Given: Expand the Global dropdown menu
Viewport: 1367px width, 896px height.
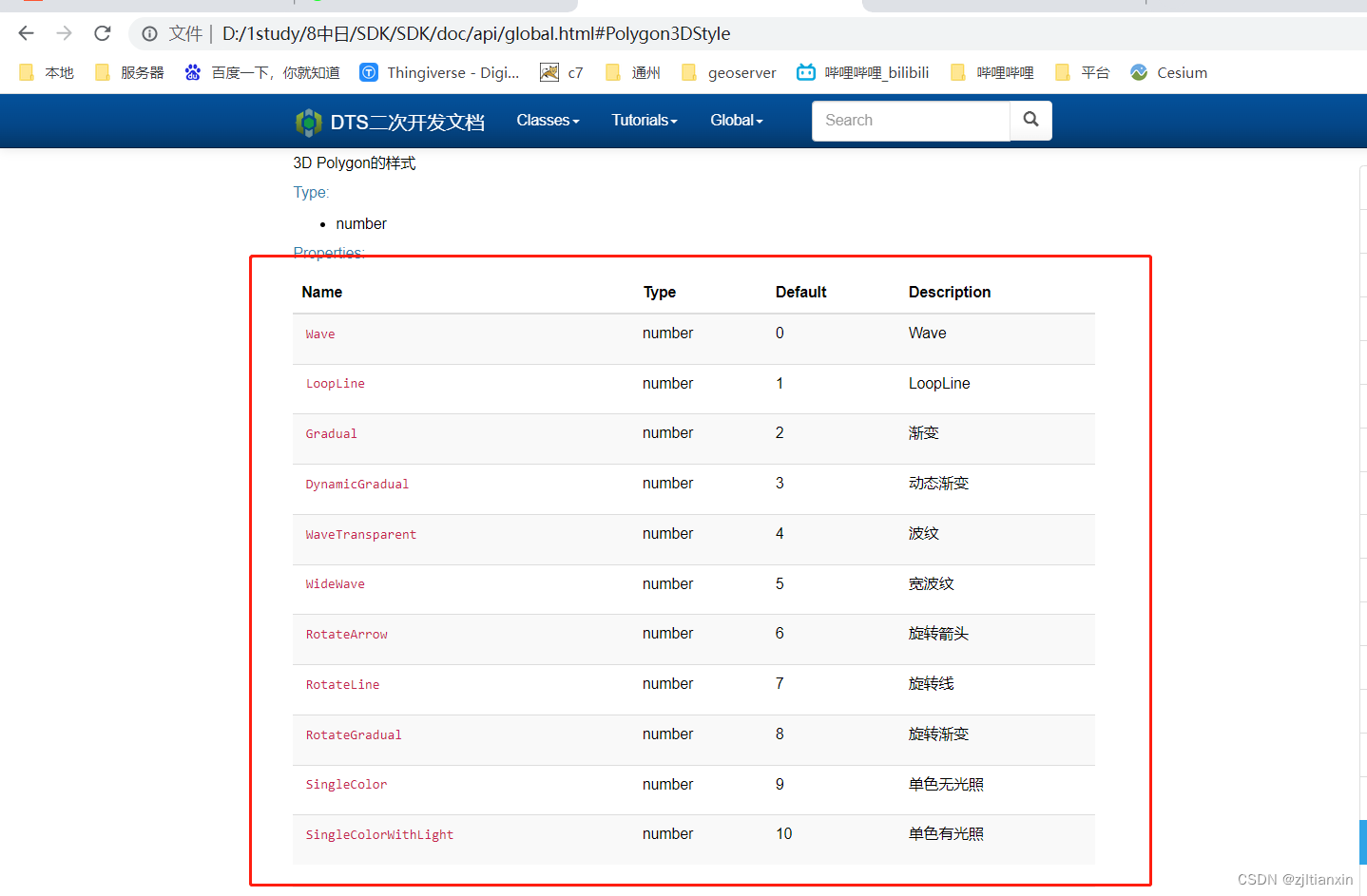Looking at the screenshot, I should [x=737, y=121].
